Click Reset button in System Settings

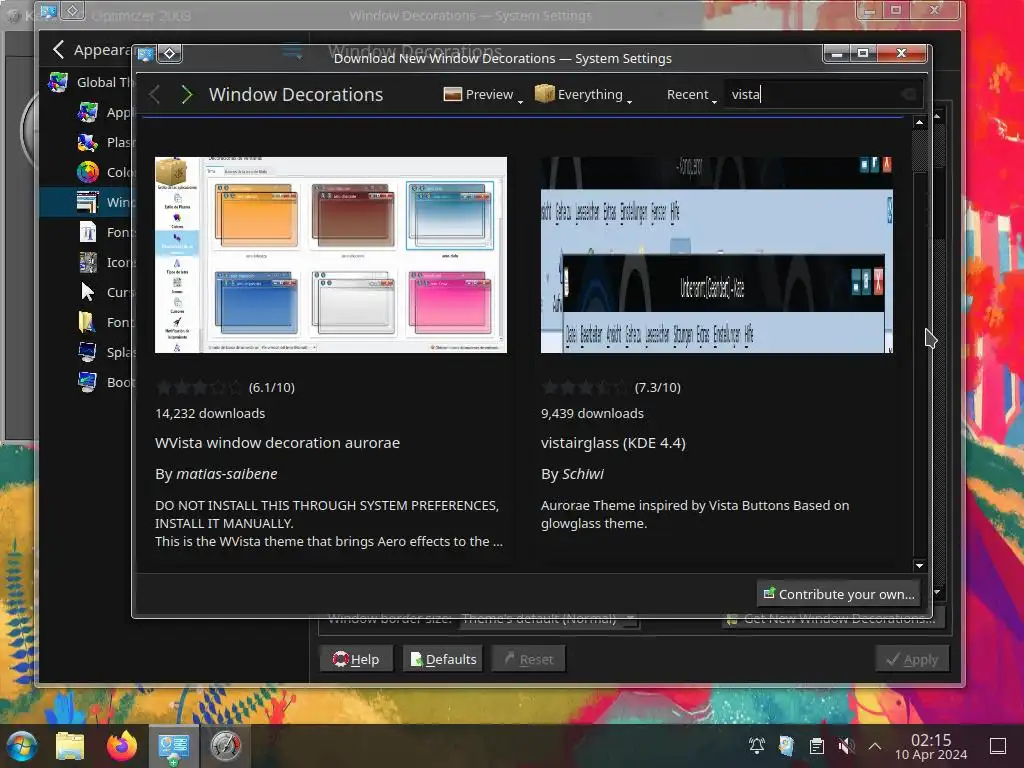point(529,660)
